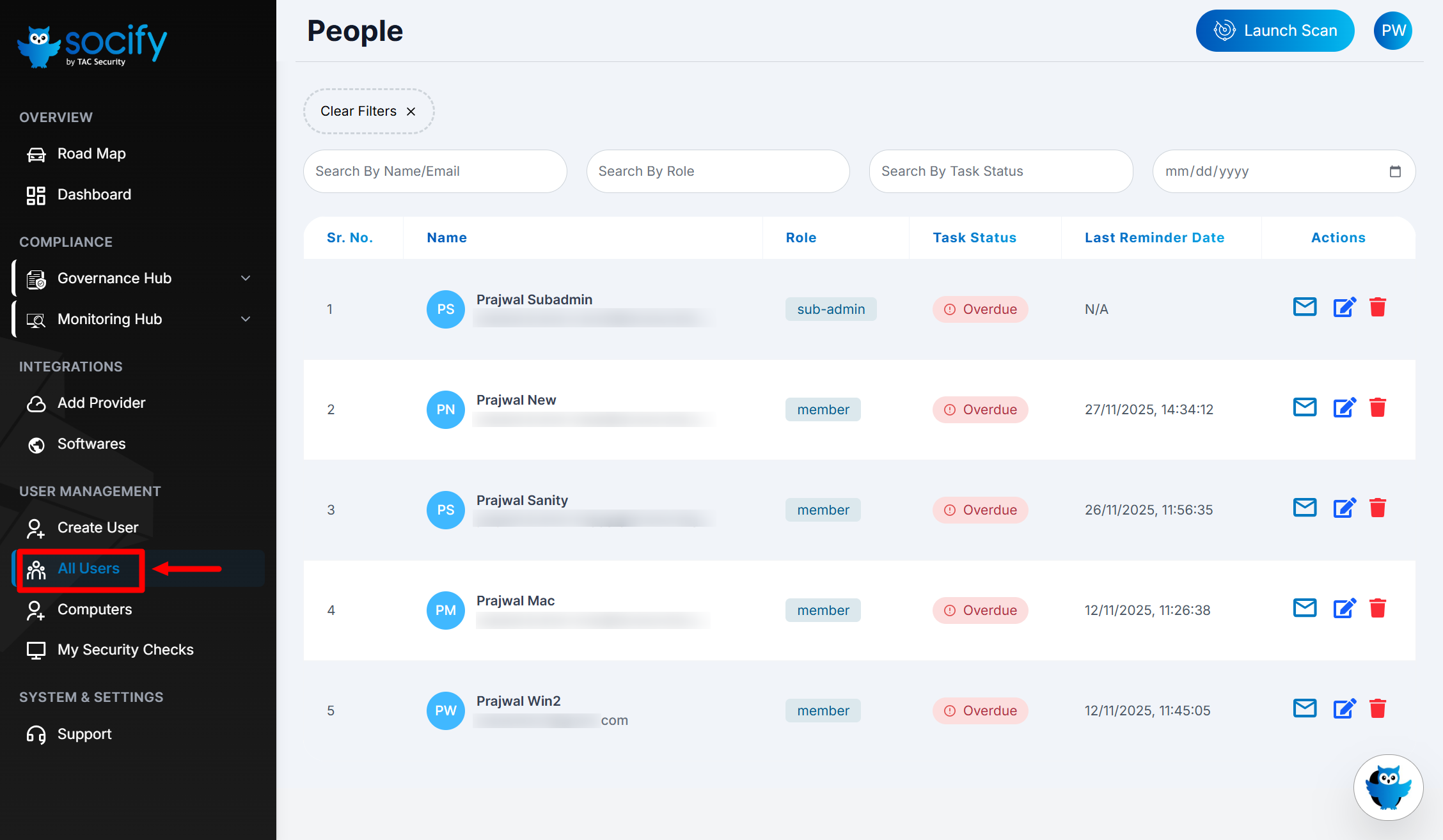Click the PW profile avatar

(x=1392, y=31)
